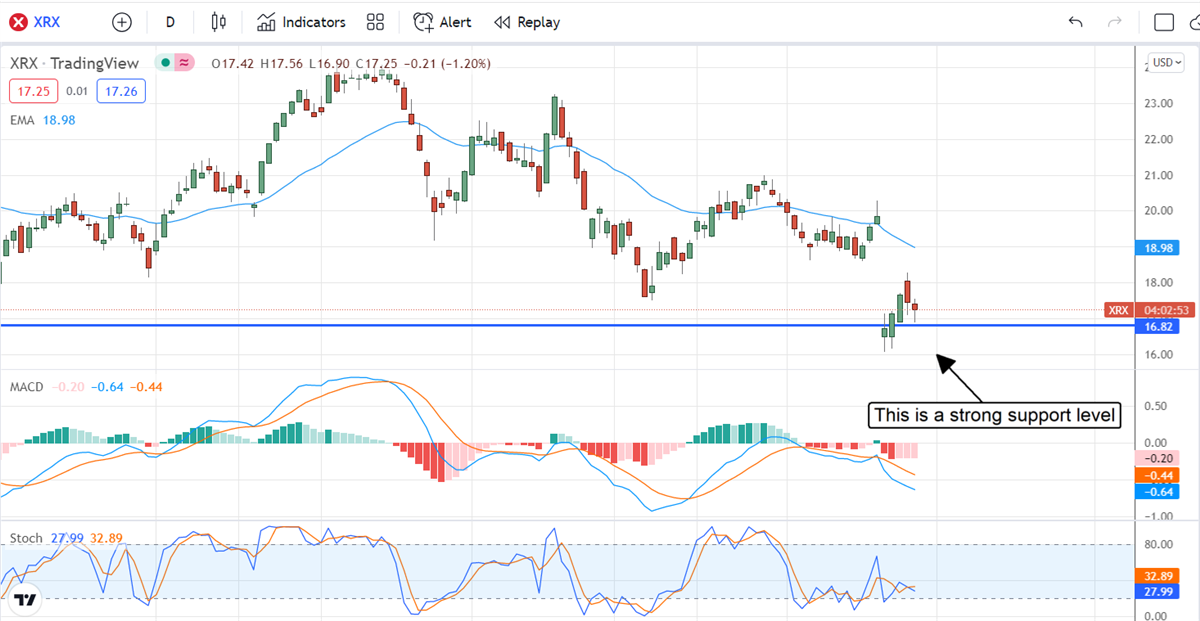Click the TradingView logo in chart corner
This screenshot has height=621, width=1200.
(25, 600)
